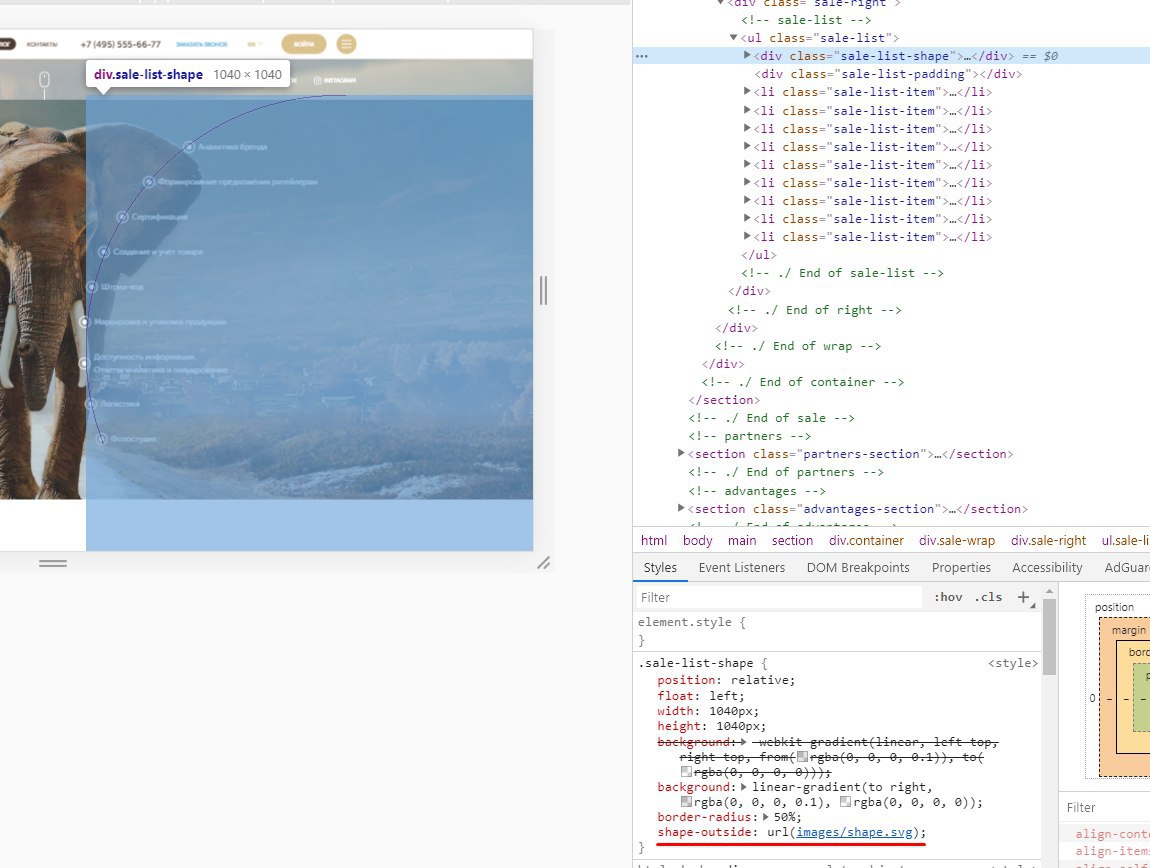The width and height of the screenshot is (1150, 868).
Task: Click the circle marker beside Аналитика бренда
Action: tap(188, 147)
